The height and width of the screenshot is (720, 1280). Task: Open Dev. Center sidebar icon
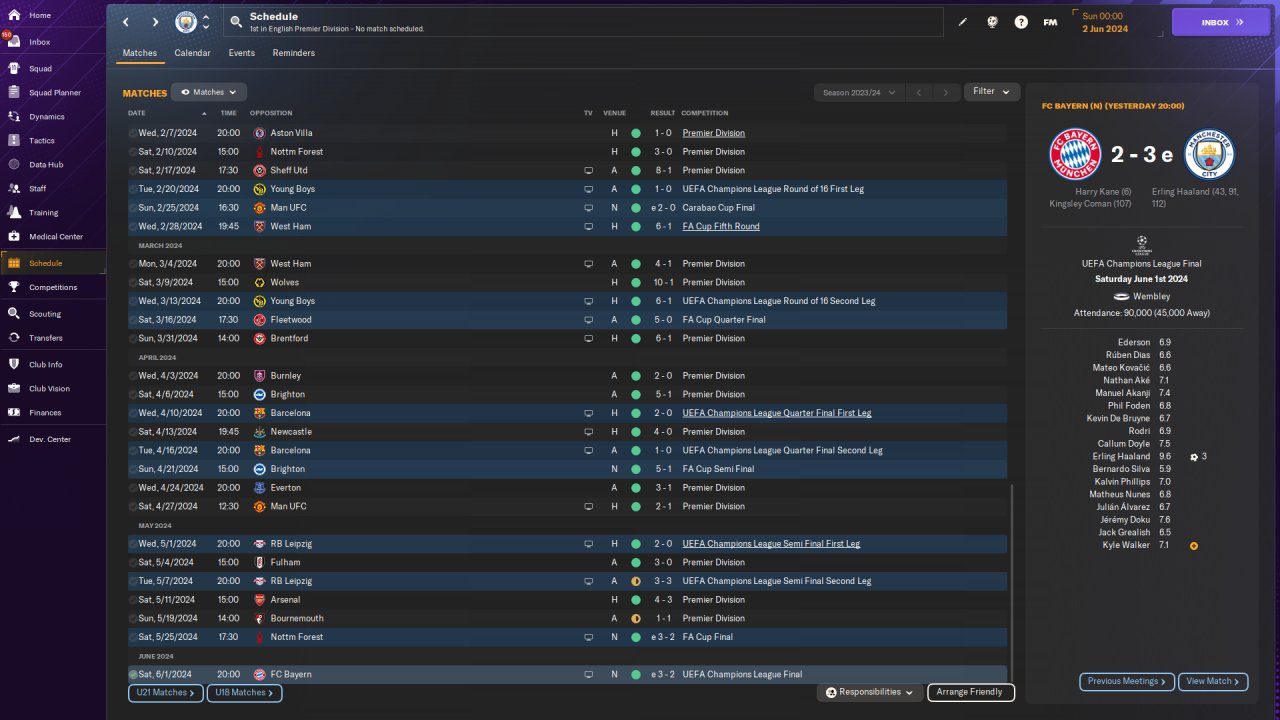coord(14,439)
